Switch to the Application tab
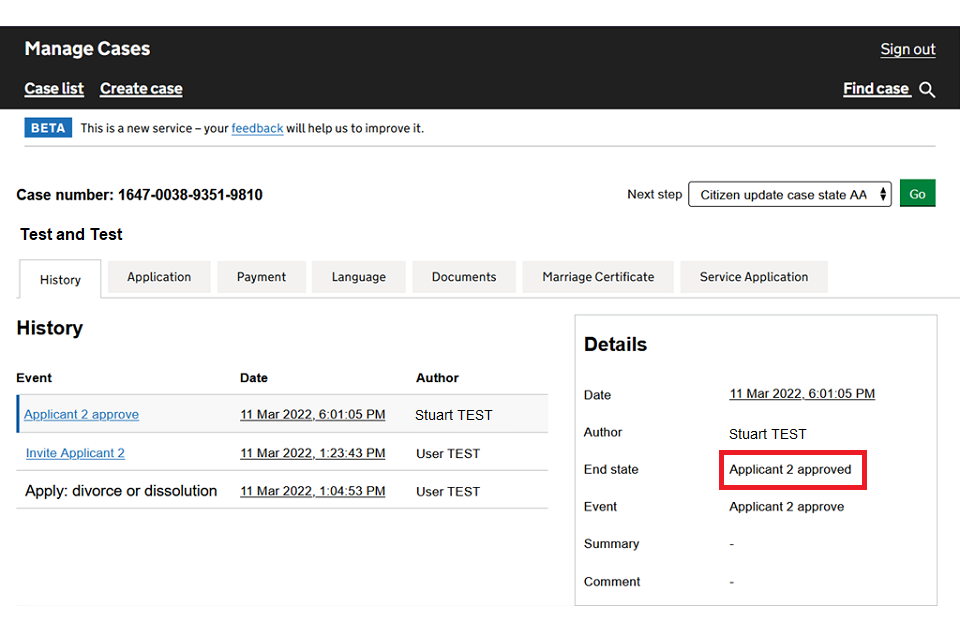The image size is (960, 640). pyautogui.click(x=159, y=277)
